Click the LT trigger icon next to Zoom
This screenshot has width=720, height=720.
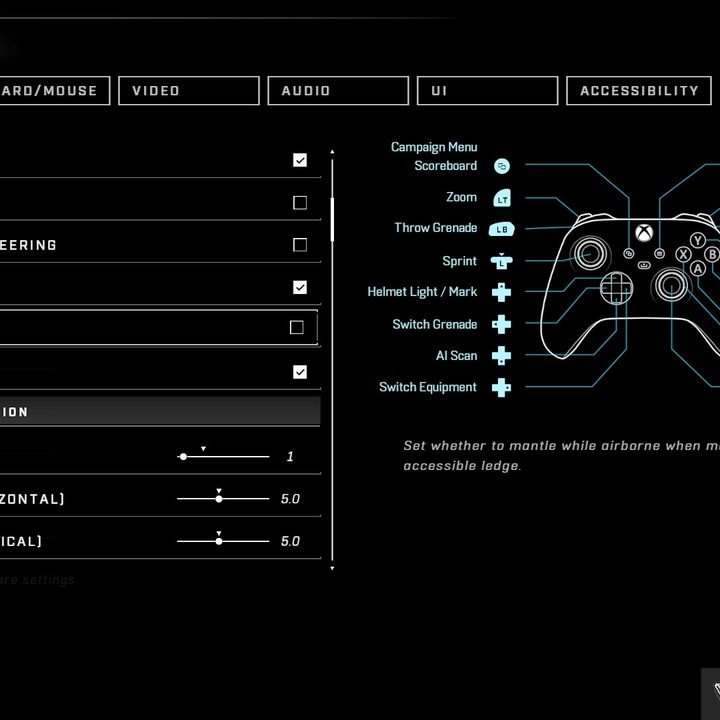pos(502,198)
